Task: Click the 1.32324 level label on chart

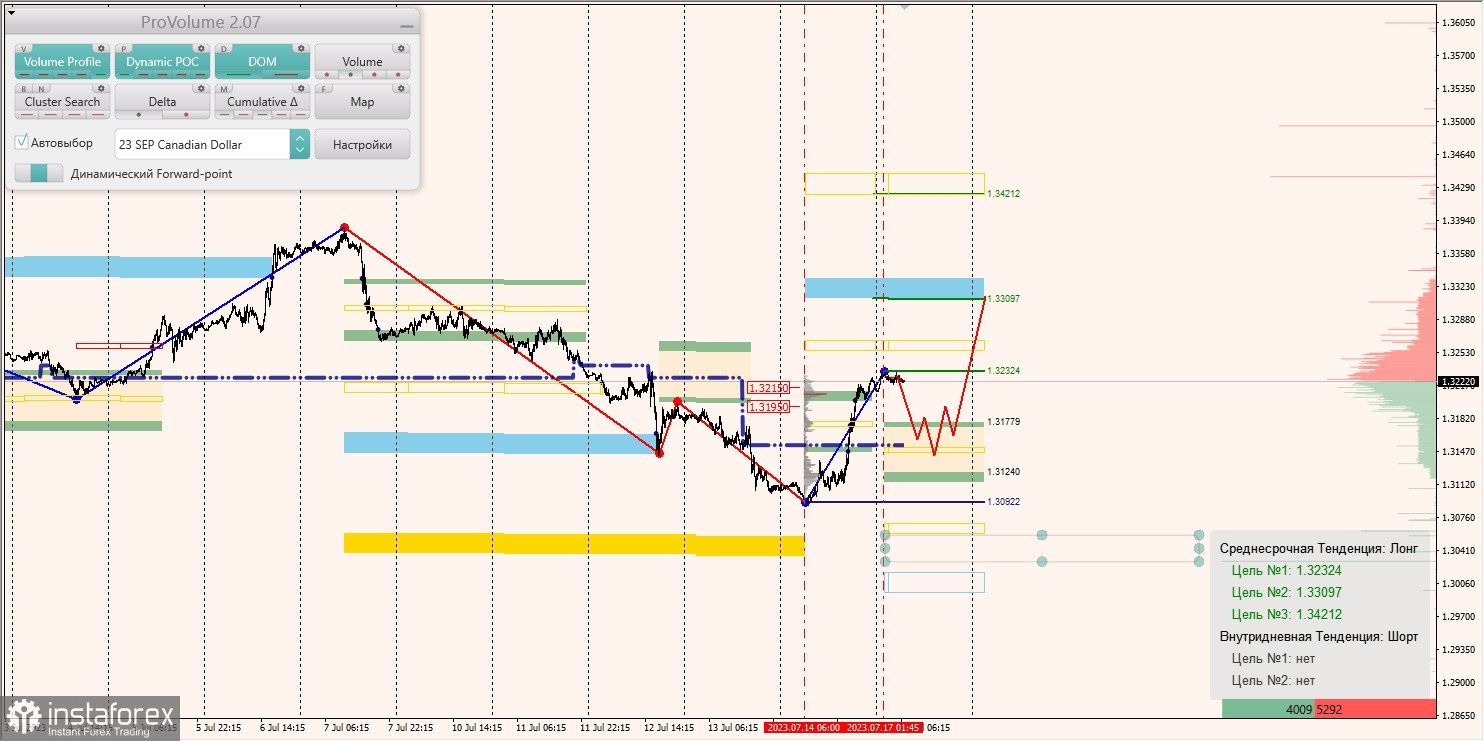Action: [1003, 370]
